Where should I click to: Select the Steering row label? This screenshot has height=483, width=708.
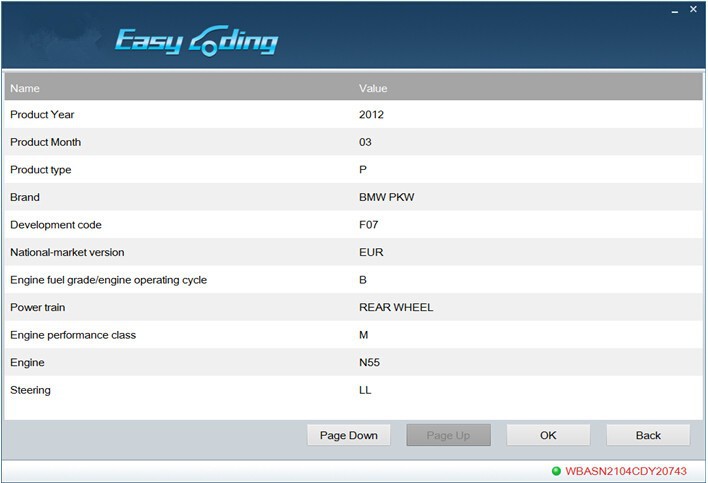(x=29, y=390)
